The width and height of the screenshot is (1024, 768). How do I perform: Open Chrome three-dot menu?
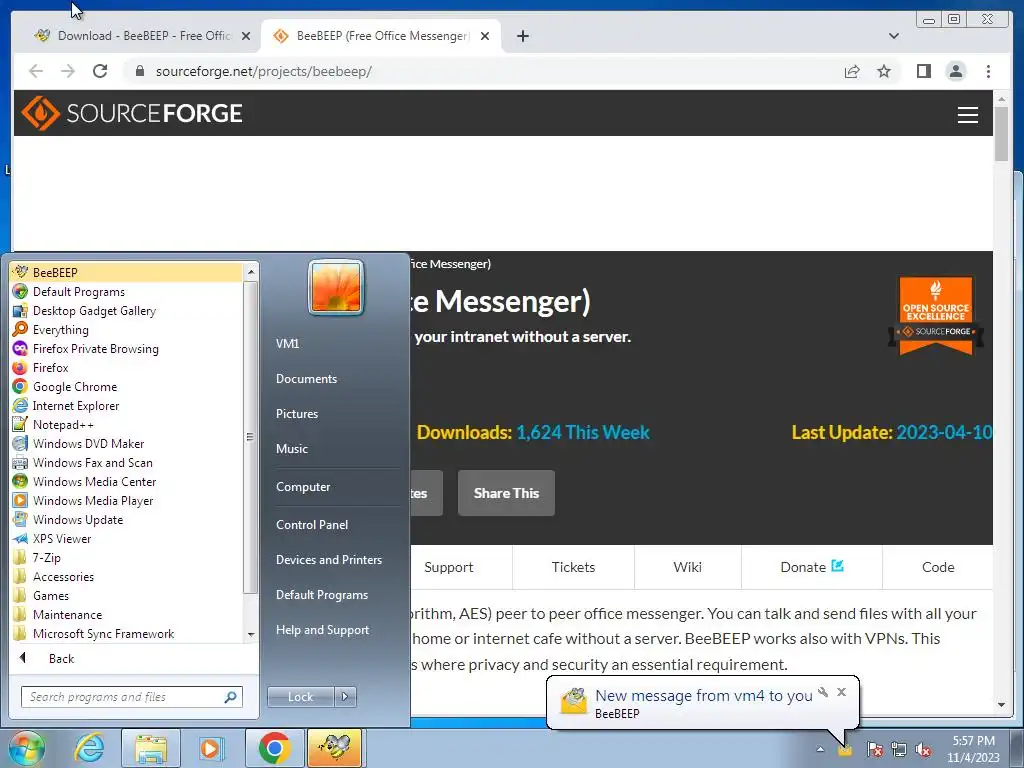click(x=988, y=71)
